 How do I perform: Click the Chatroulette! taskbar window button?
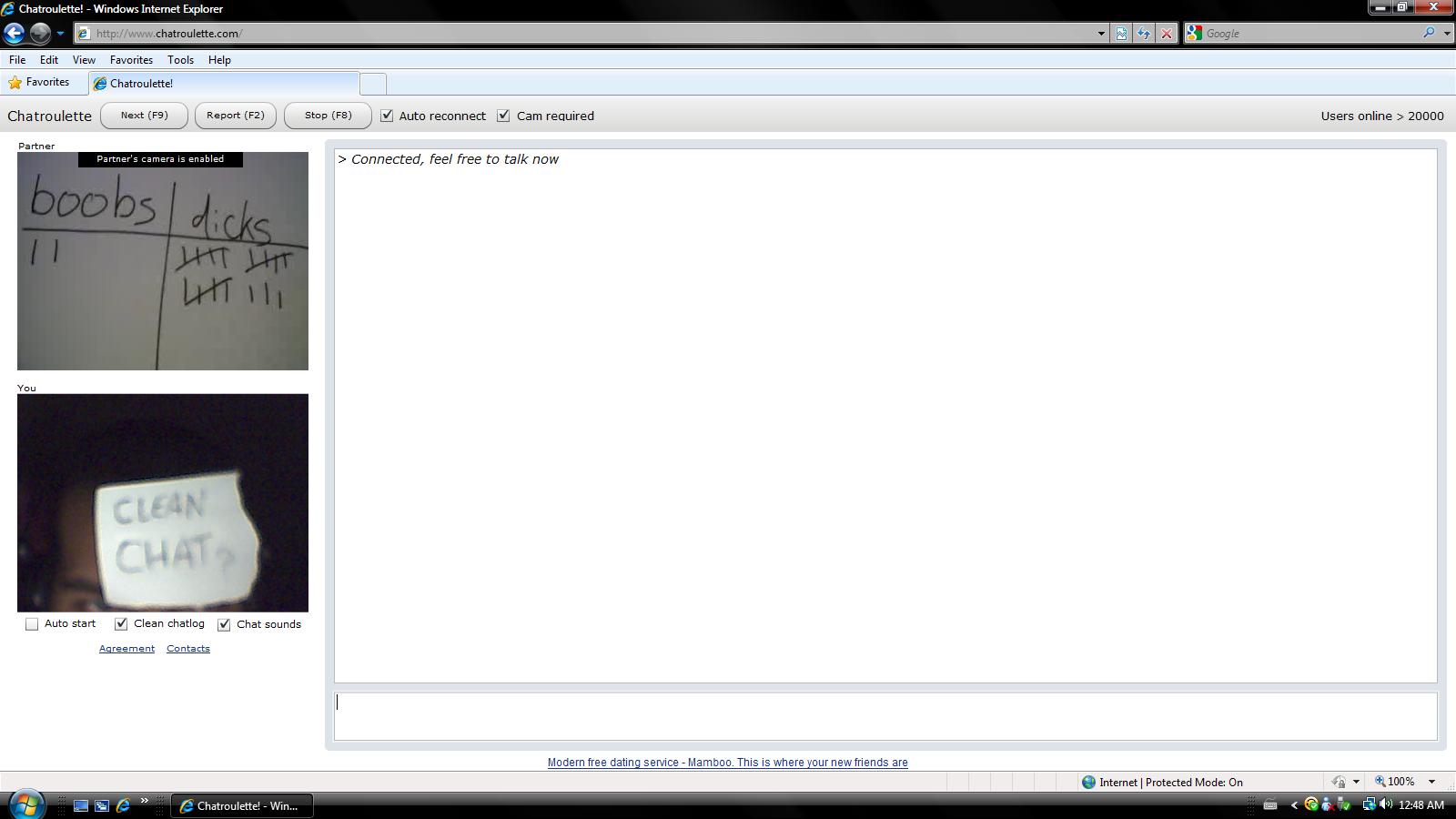[x=242, y=805]
